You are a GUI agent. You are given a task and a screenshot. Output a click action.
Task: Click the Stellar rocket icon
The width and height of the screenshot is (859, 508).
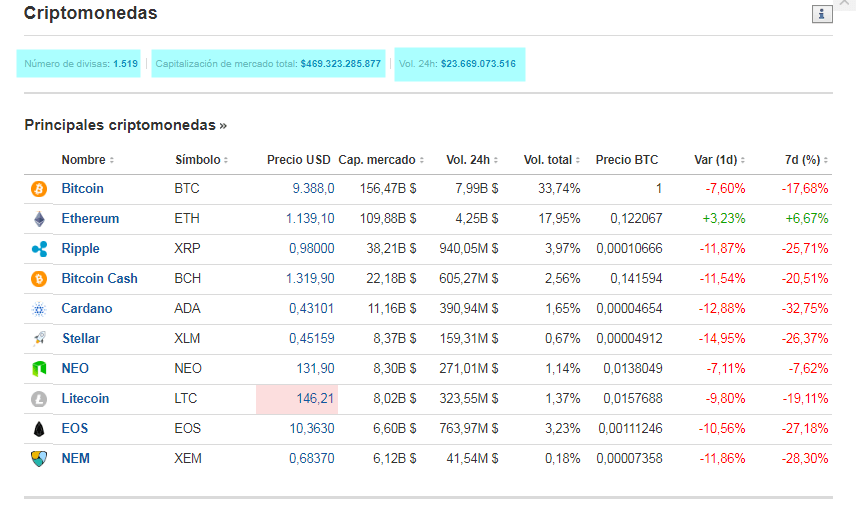39,339
